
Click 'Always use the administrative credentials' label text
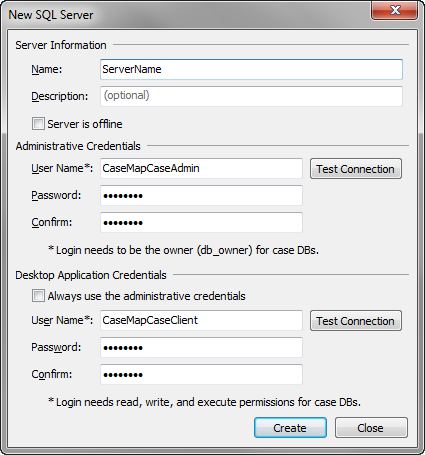147,296
